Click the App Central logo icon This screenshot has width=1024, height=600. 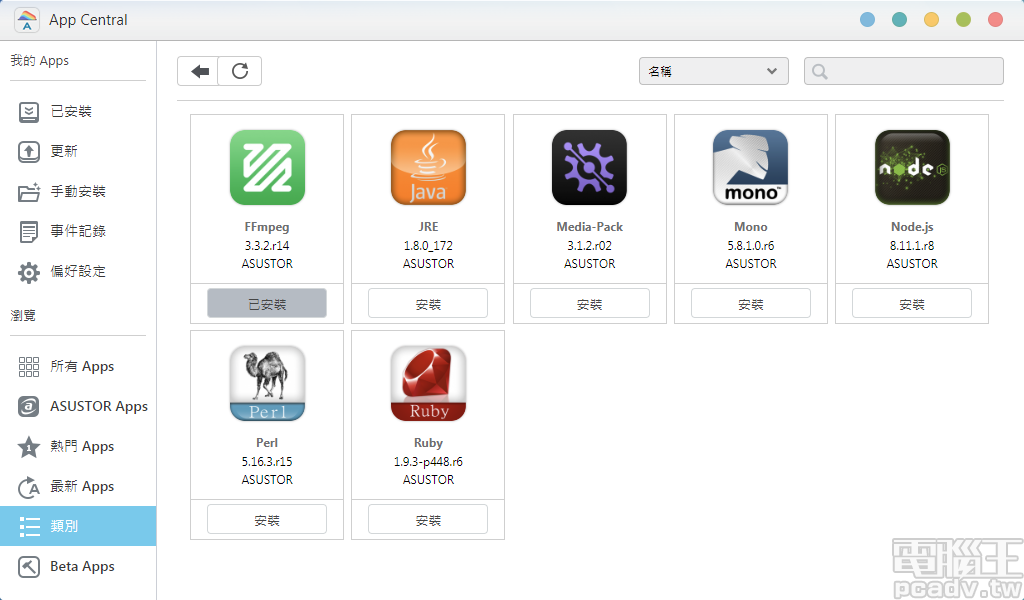click(26, 19)
